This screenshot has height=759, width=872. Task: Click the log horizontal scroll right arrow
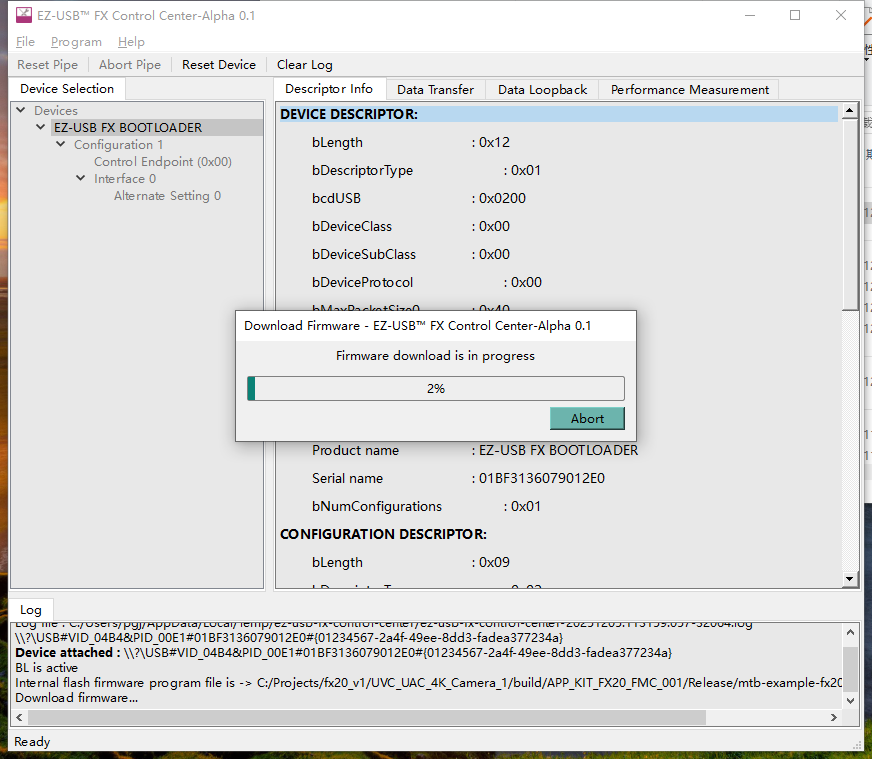pos(834,717)
